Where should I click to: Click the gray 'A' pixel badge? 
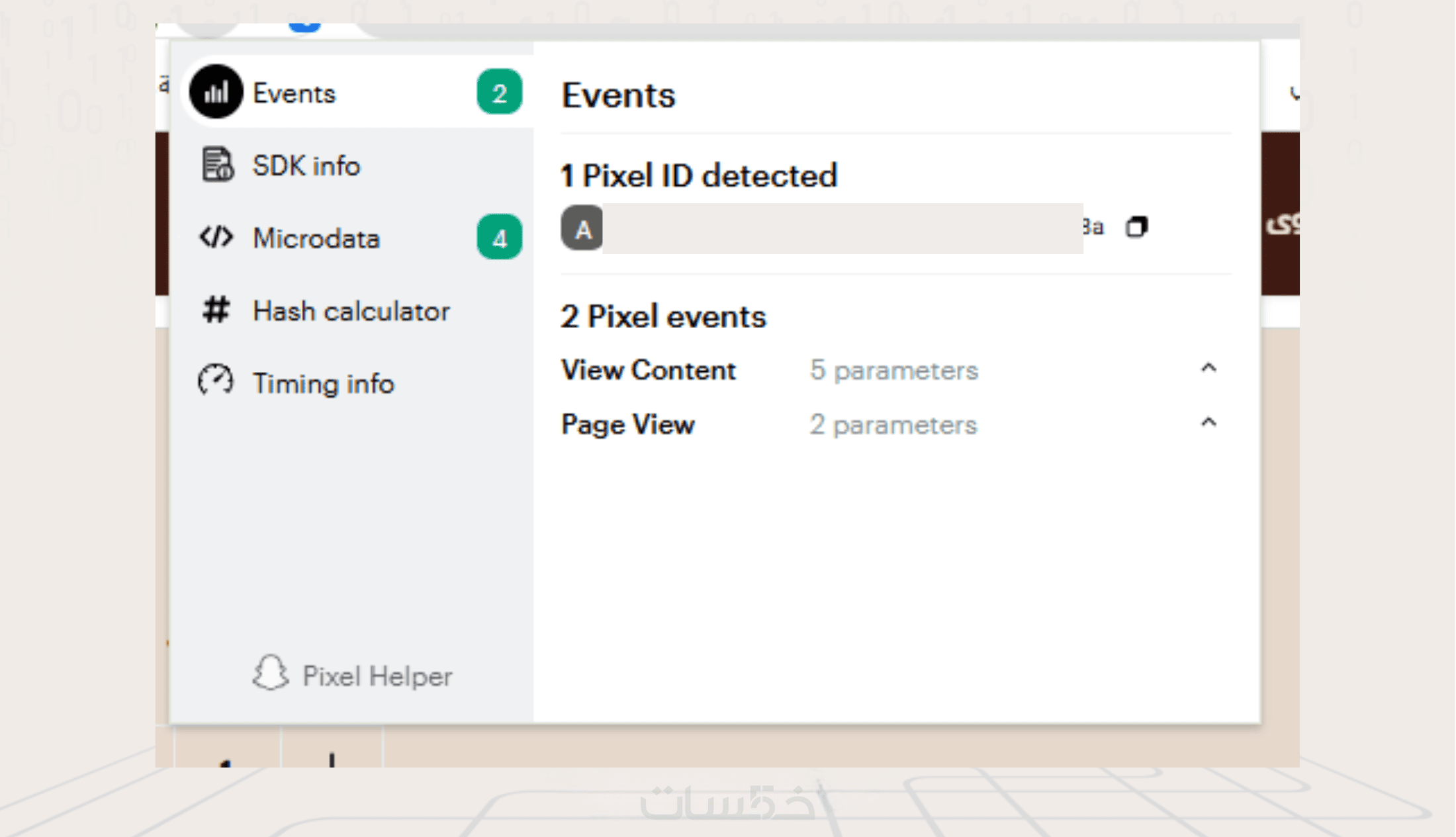[x=582, y=228]
